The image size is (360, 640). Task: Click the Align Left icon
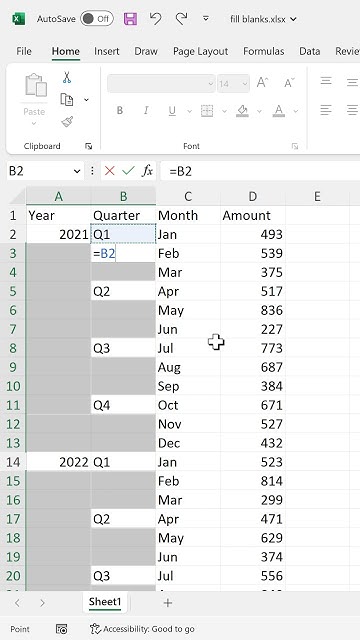coord(326,109)
